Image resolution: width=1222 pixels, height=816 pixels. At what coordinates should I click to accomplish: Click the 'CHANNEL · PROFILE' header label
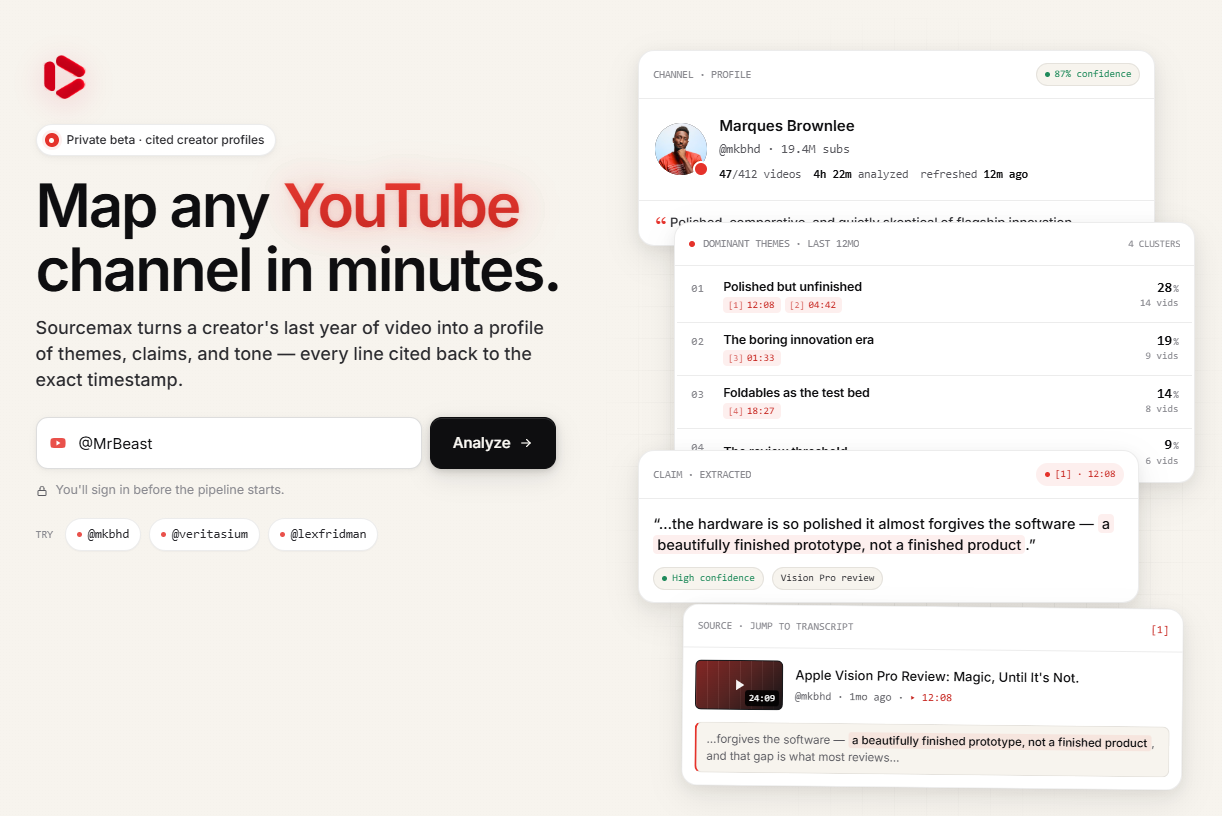(x=702, y=74)
